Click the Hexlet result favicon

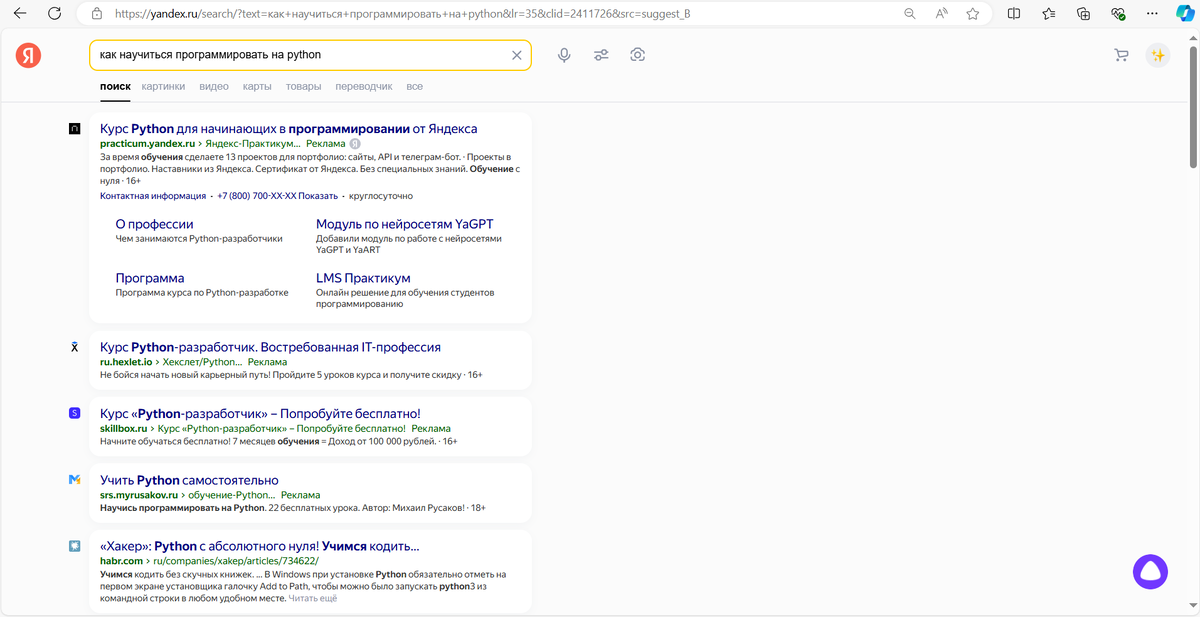tap(74, 347)
